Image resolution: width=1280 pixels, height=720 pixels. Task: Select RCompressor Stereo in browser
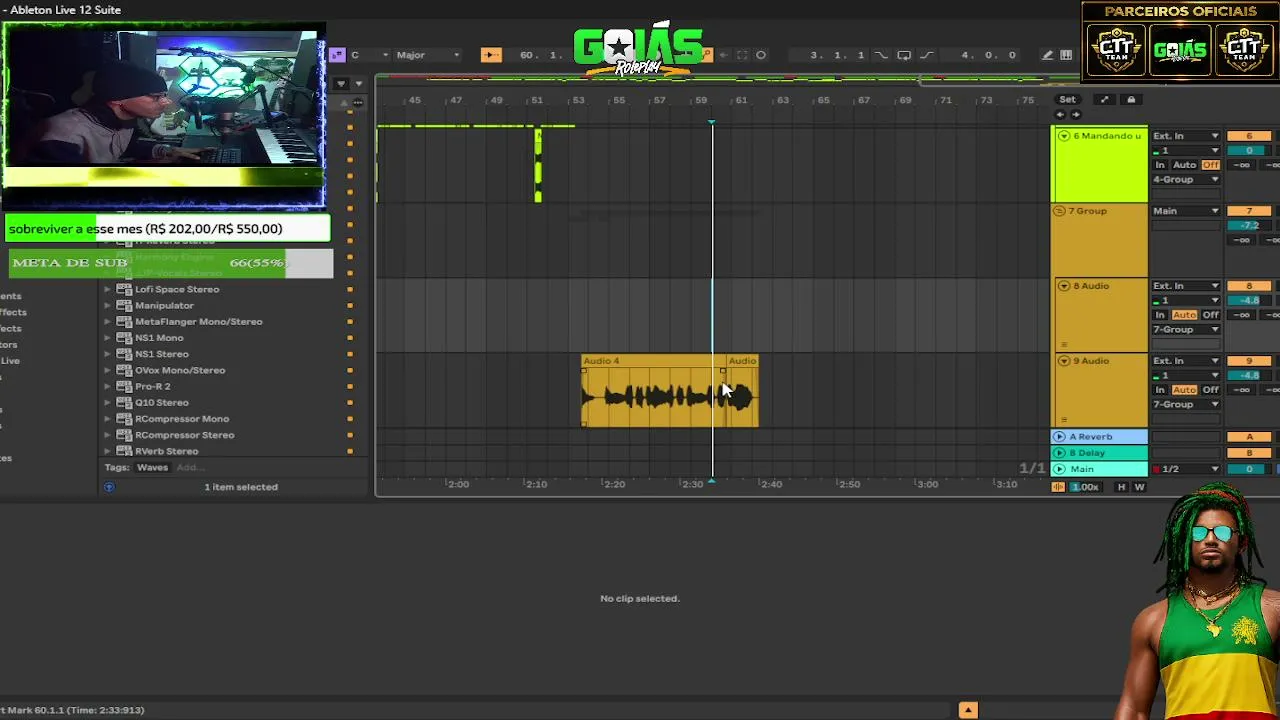tap(184, 435)
